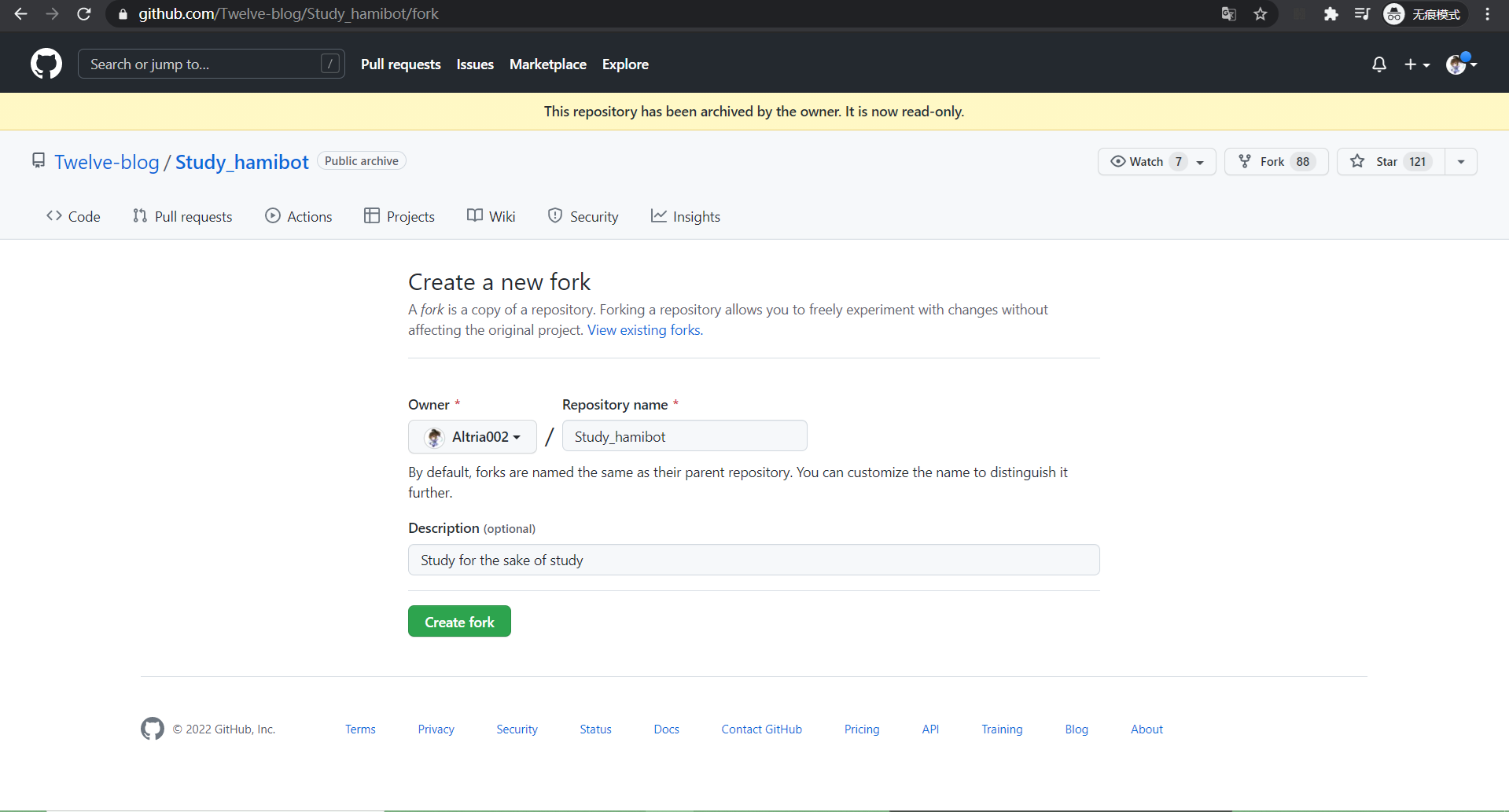Expand the Owner dropdown Altria002
The image size is (1509, 812).
[x=473, y=436]
